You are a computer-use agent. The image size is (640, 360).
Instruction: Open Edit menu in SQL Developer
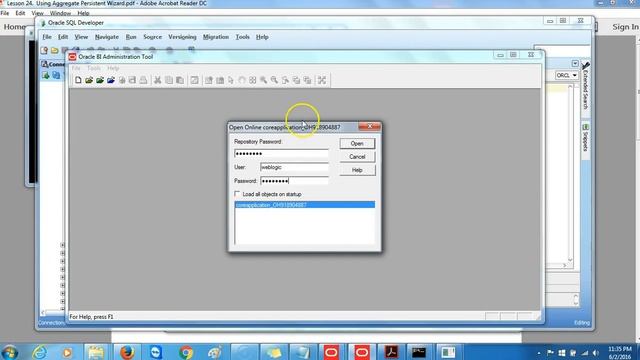(x=63, y=37)
